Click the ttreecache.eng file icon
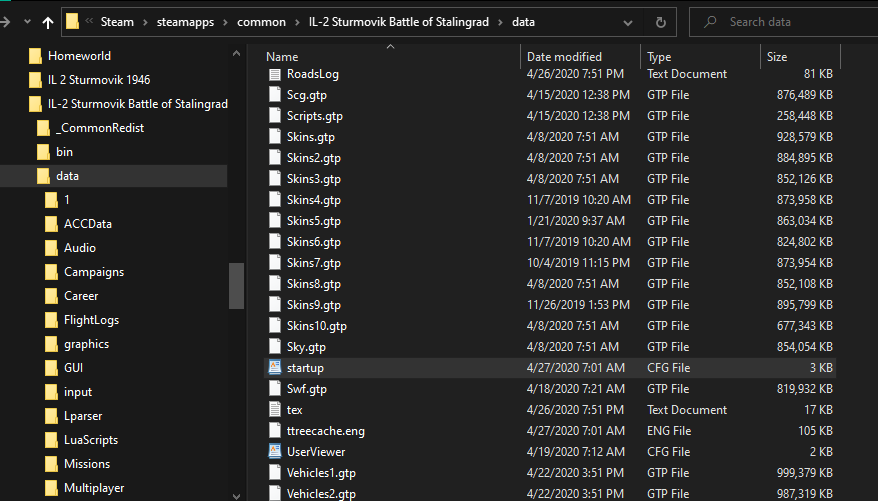The height and width of the screenshot is (501, 878). (274, 430)
